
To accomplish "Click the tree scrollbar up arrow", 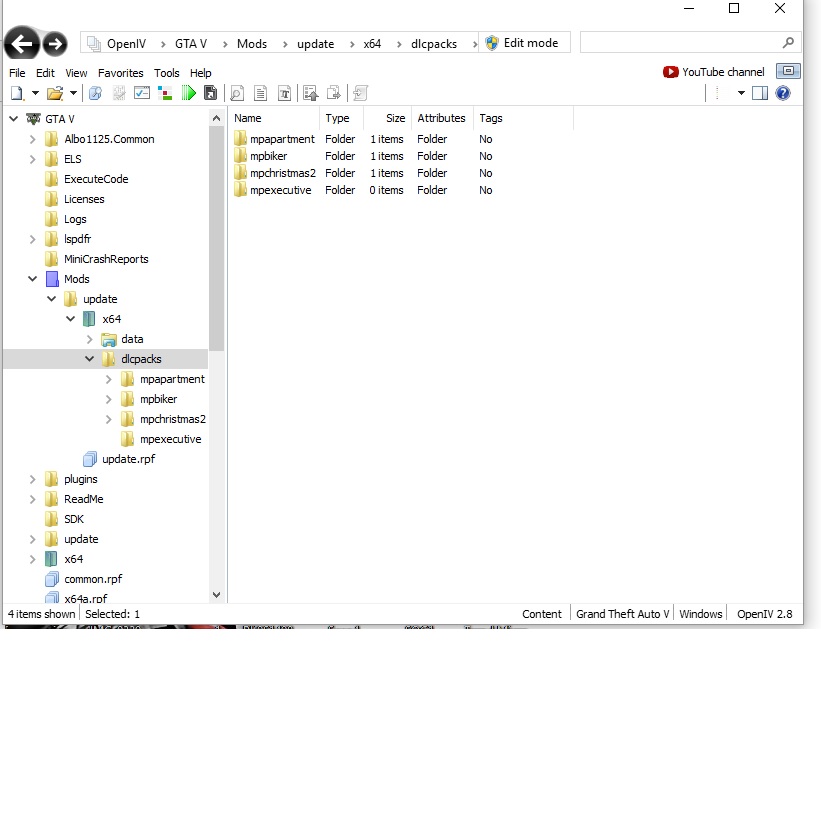I will pos(216,119).
